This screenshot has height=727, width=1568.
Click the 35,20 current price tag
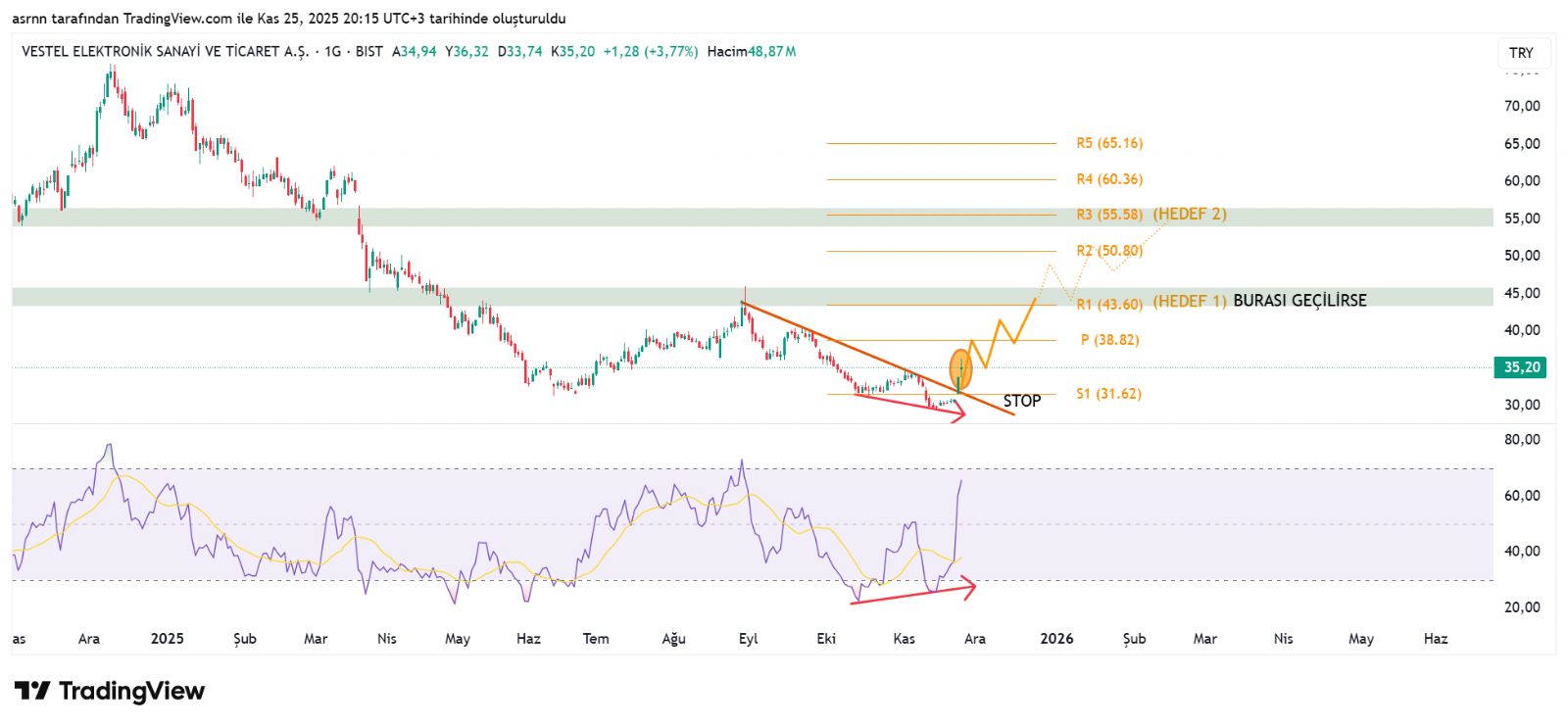(1521, 367)
